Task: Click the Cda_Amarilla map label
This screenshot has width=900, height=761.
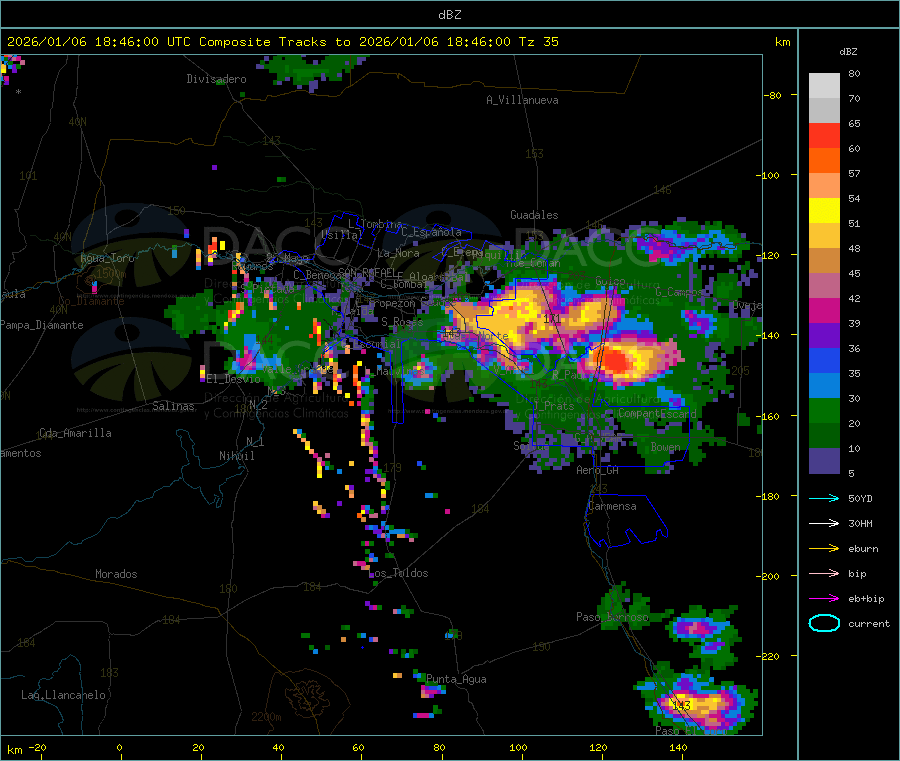Action: (x=76, y=433)
